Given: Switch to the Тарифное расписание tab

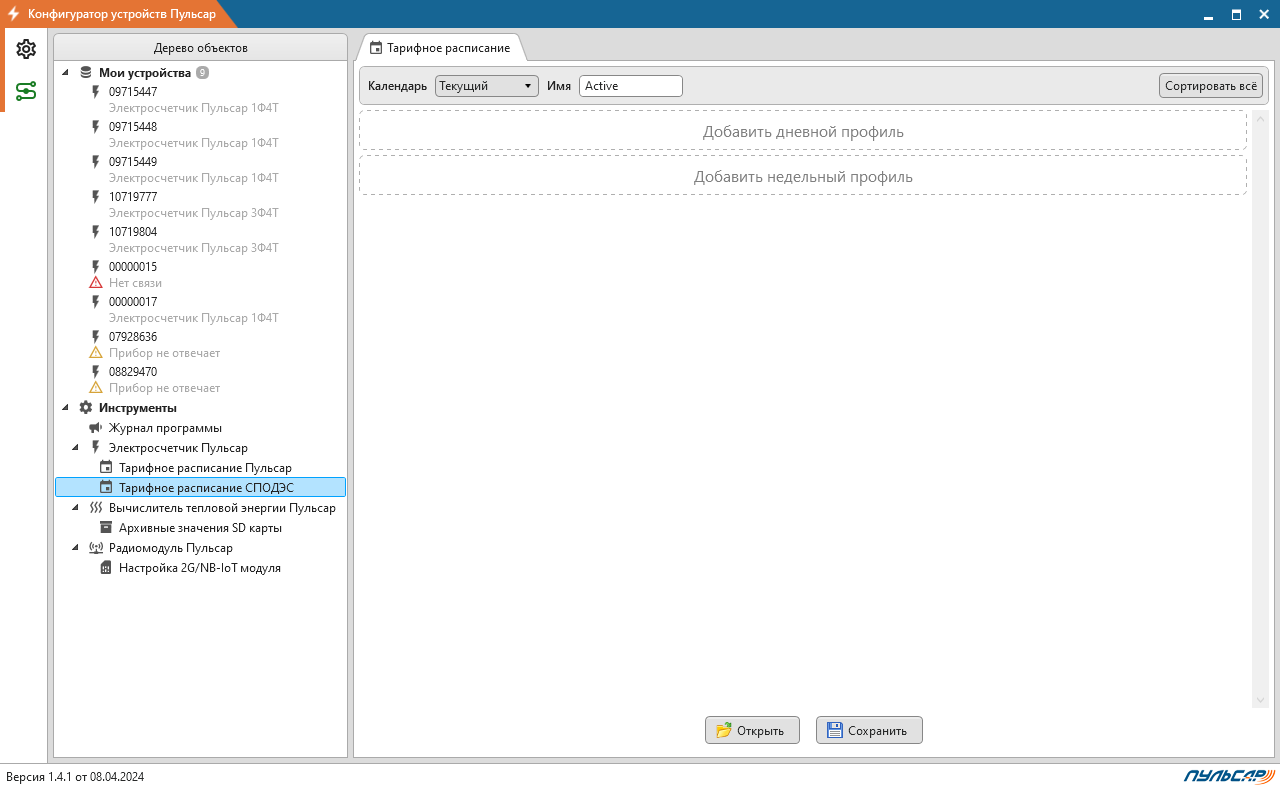Looking at the screenshot, I should (440, 48).
